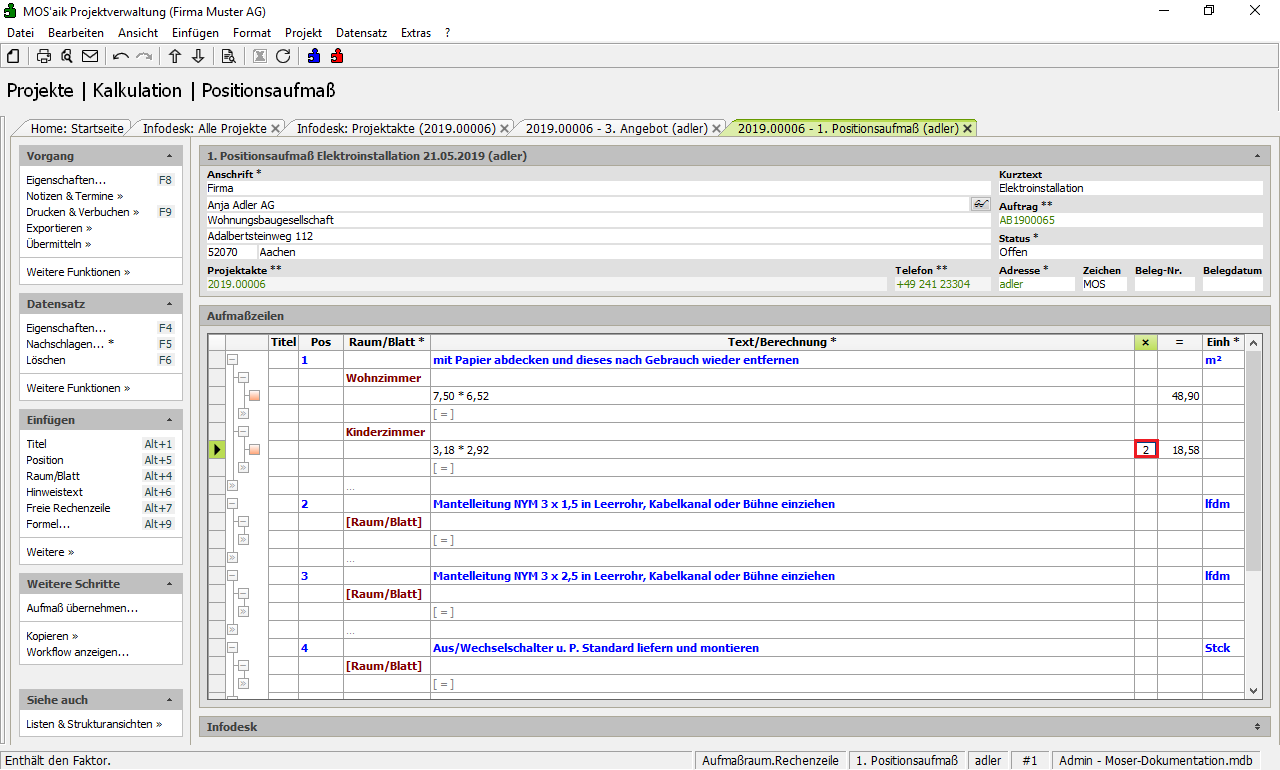Click the envelope email icon
Image resolution: width=1280 pixels, height=770 pixels.
point(90,56)
